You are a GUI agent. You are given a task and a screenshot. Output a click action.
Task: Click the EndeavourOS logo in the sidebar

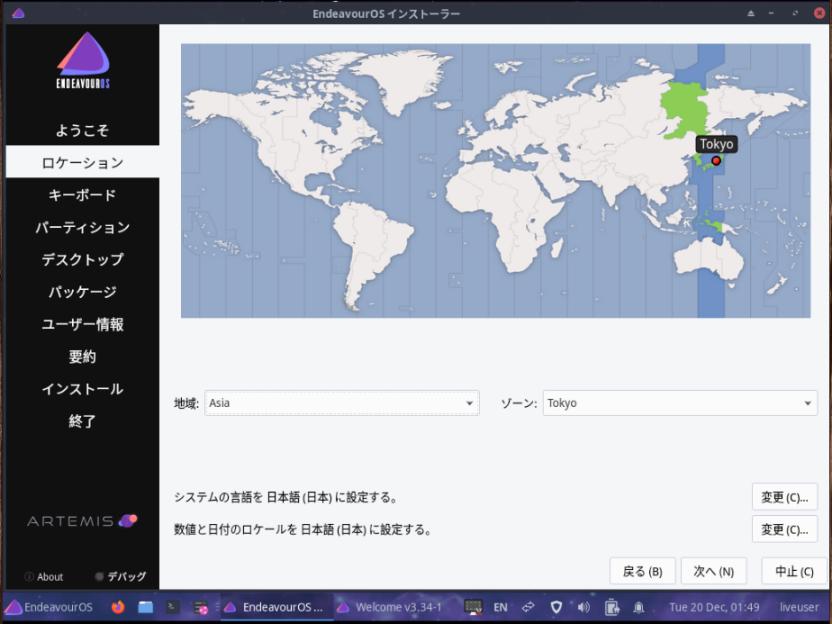pyautogui.click(x=83, y=60)
